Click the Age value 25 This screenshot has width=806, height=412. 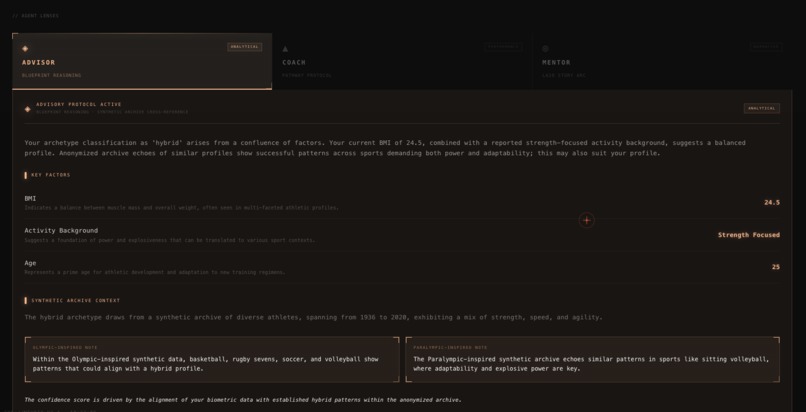(x=776, y=267)
